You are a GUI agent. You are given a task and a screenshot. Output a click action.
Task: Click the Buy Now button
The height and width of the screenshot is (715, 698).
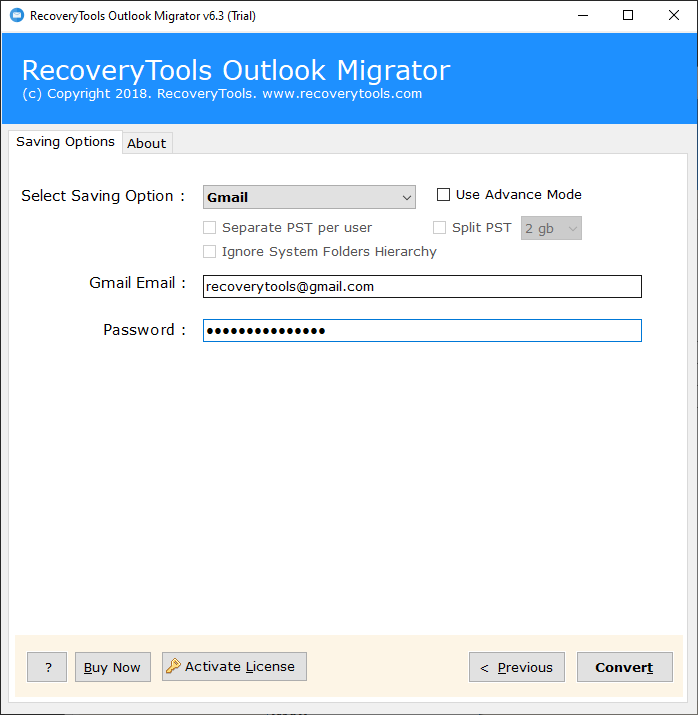113,667
